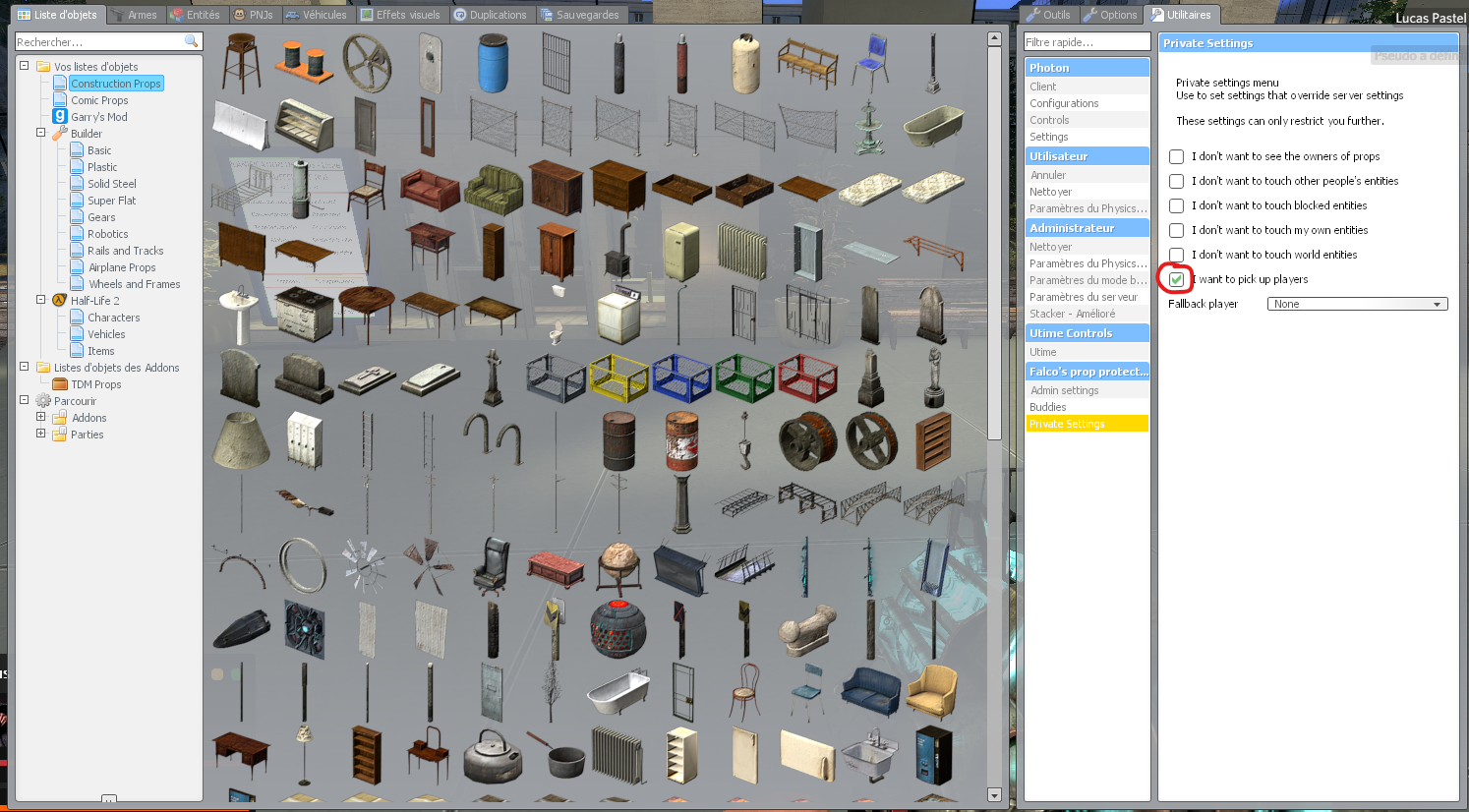The width and height of the screenshot is (1469, 812).
Task: Choose the metal kettle prop
Action: pos(493,755)
